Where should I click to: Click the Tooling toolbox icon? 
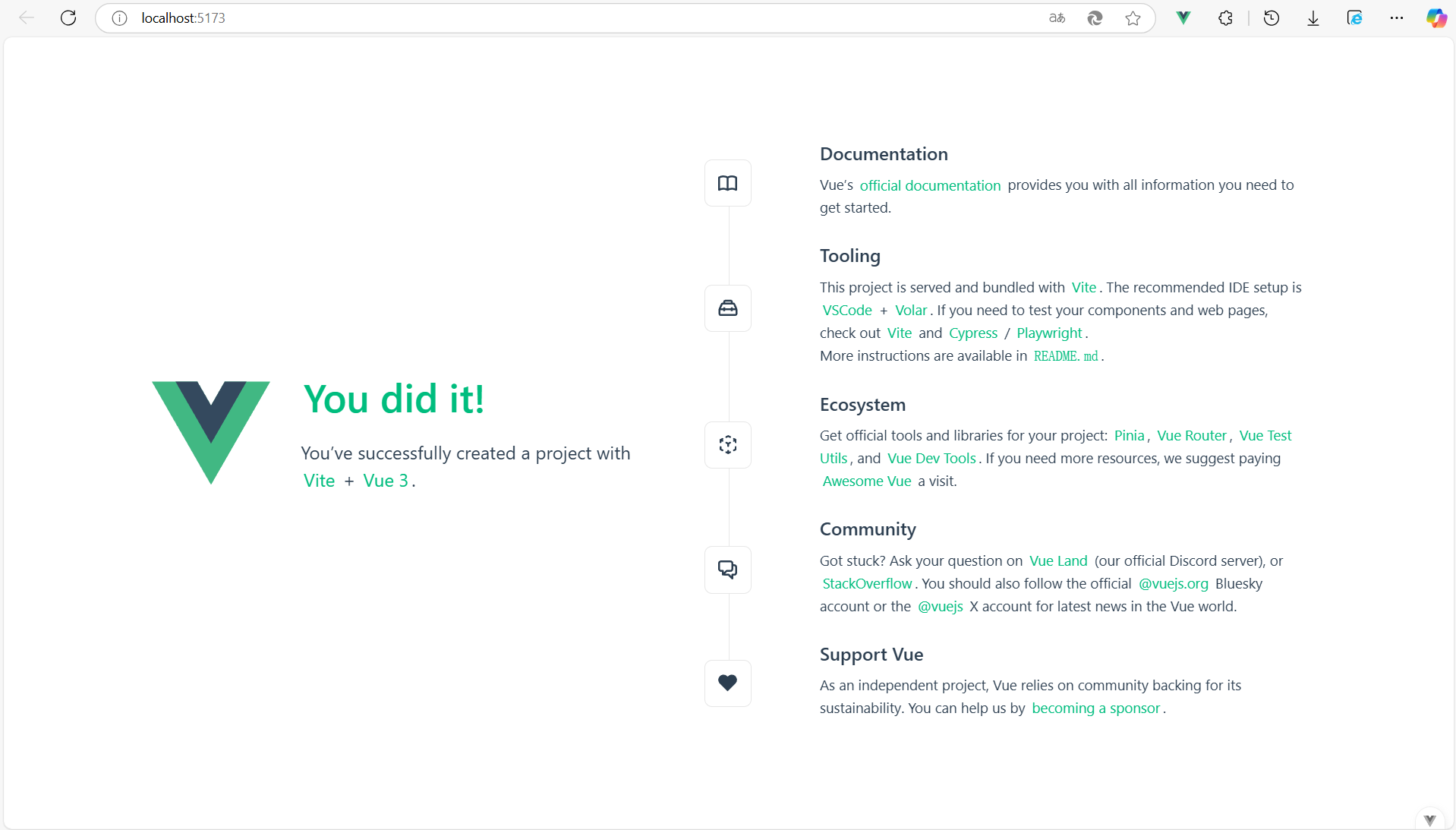[728, 308]
